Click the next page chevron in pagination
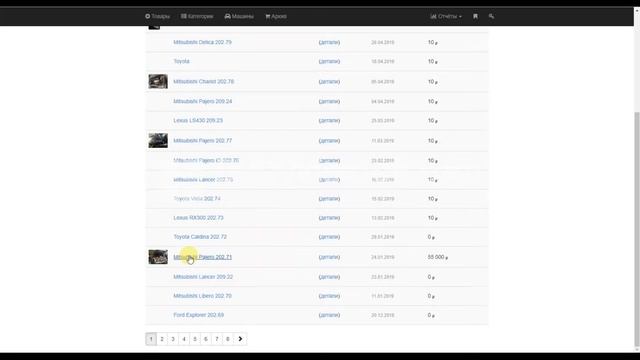The height and width of the screenshot is (360, 640). pyautogui.click(x=240, y=339)
